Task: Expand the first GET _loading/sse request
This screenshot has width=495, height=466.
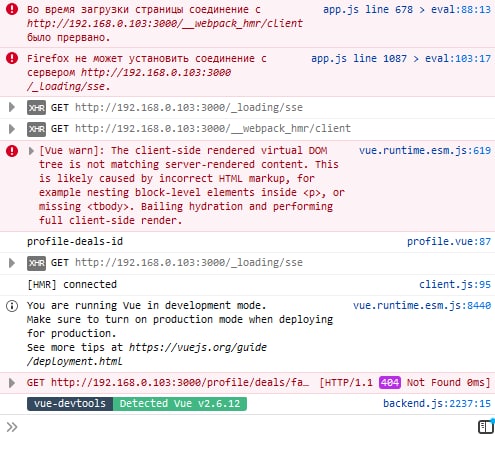Action: 12,107
